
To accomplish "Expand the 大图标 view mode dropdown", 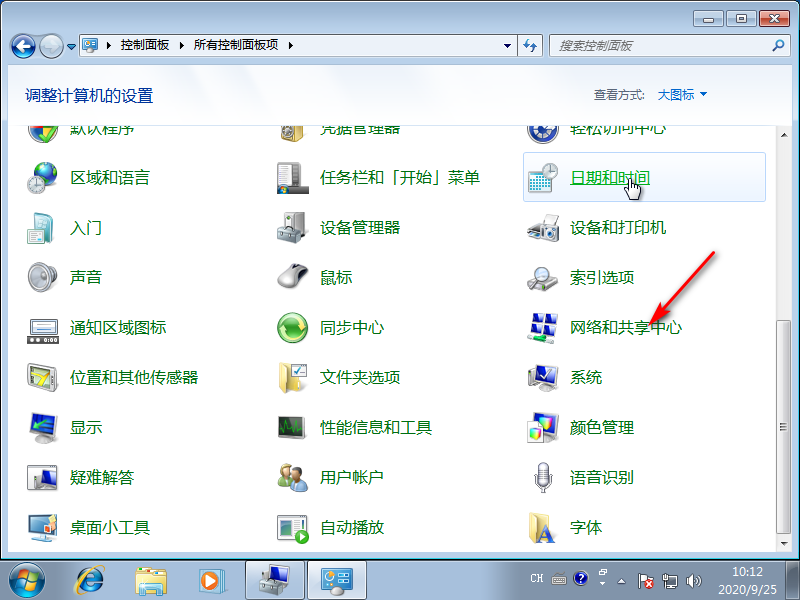I will [x=682, y=95].
